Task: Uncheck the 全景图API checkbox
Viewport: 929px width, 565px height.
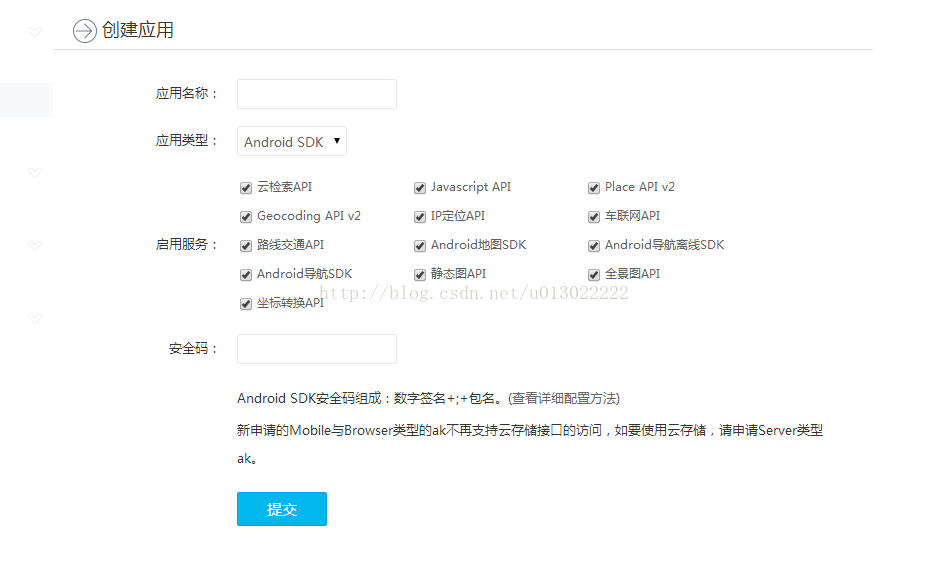Action: click(594, 275)
